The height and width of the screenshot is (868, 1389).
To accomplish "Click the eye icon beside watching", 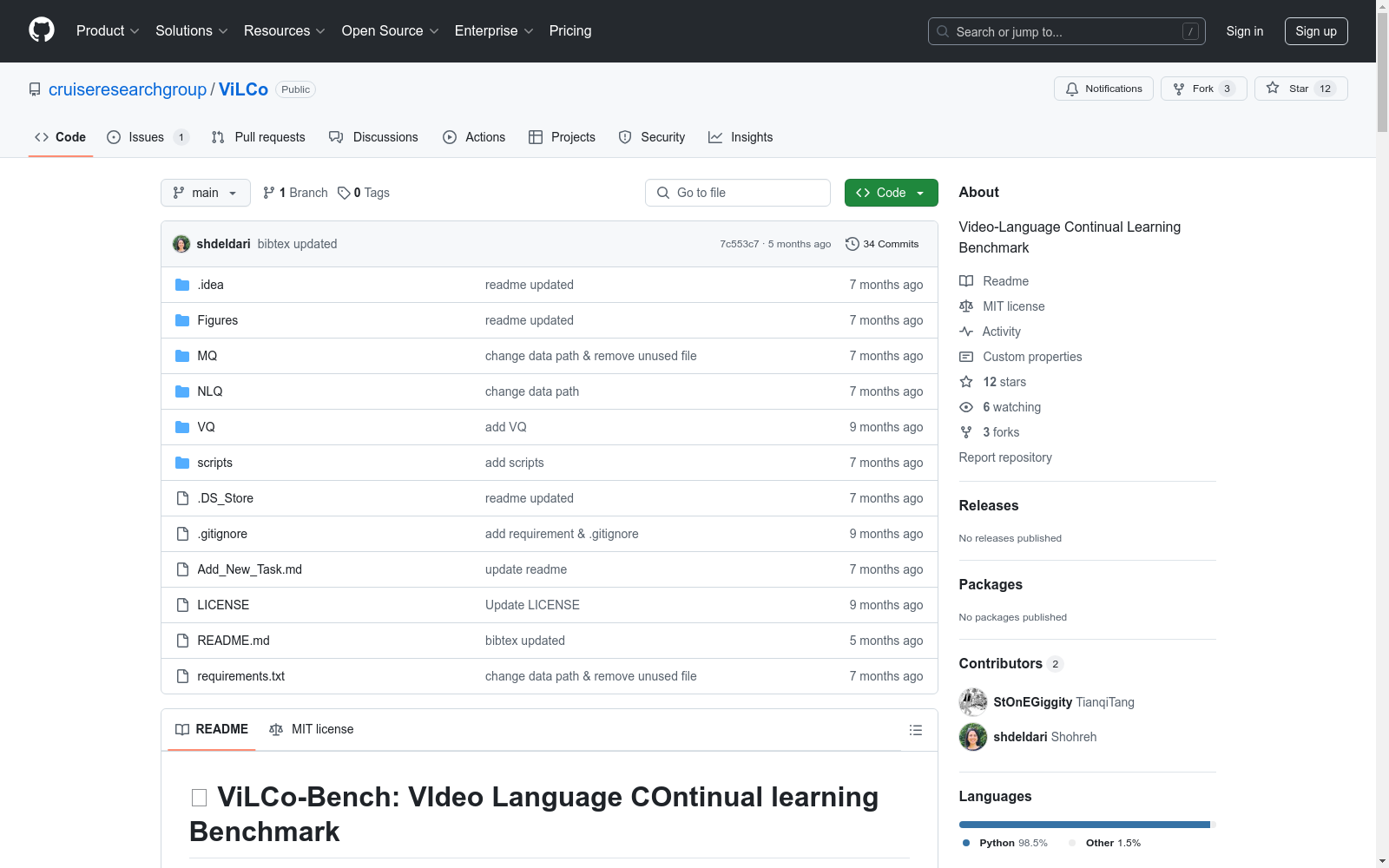I will (x=966, y=407).
